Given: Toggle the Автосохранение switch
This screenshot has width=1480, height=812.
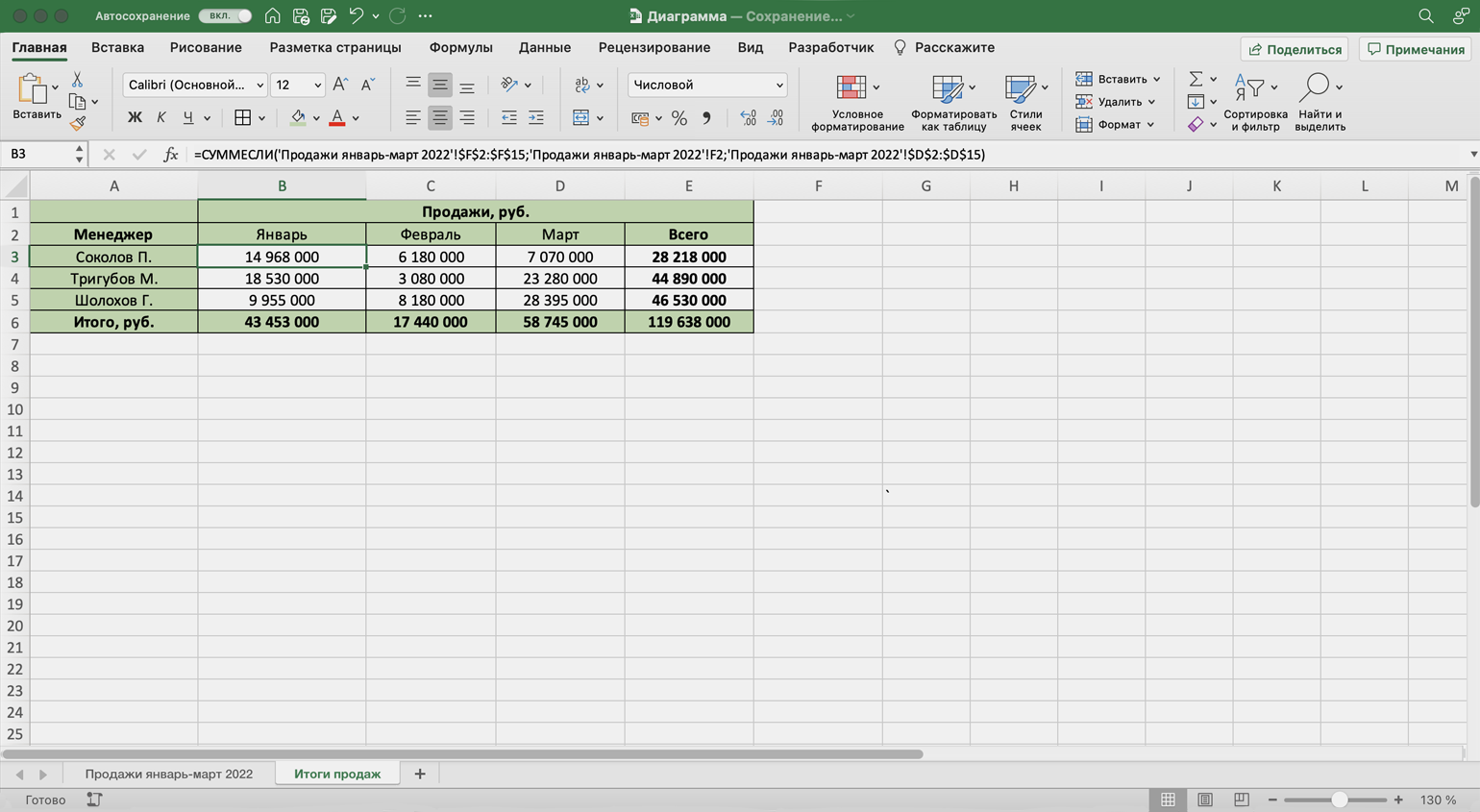Looking at the screenshot, I should click(226, 16).
